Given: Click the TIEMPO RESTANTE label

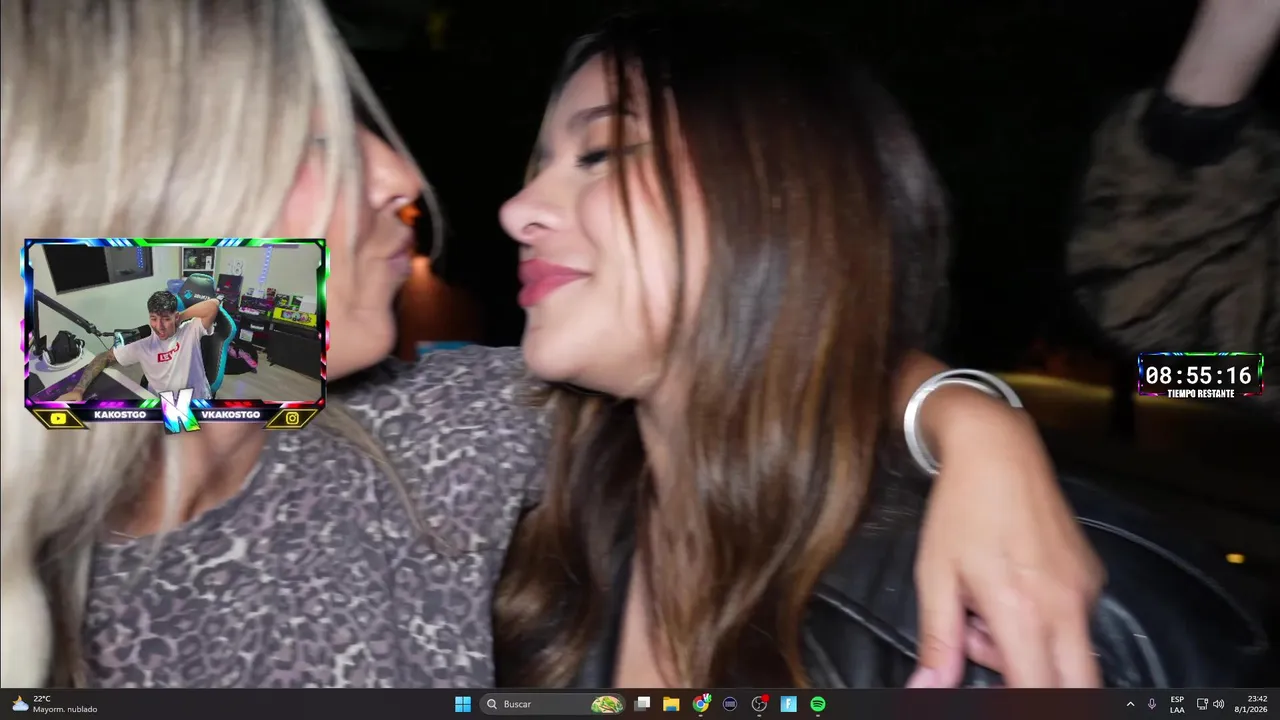Looking at the screenshot, I should 1200,393.
